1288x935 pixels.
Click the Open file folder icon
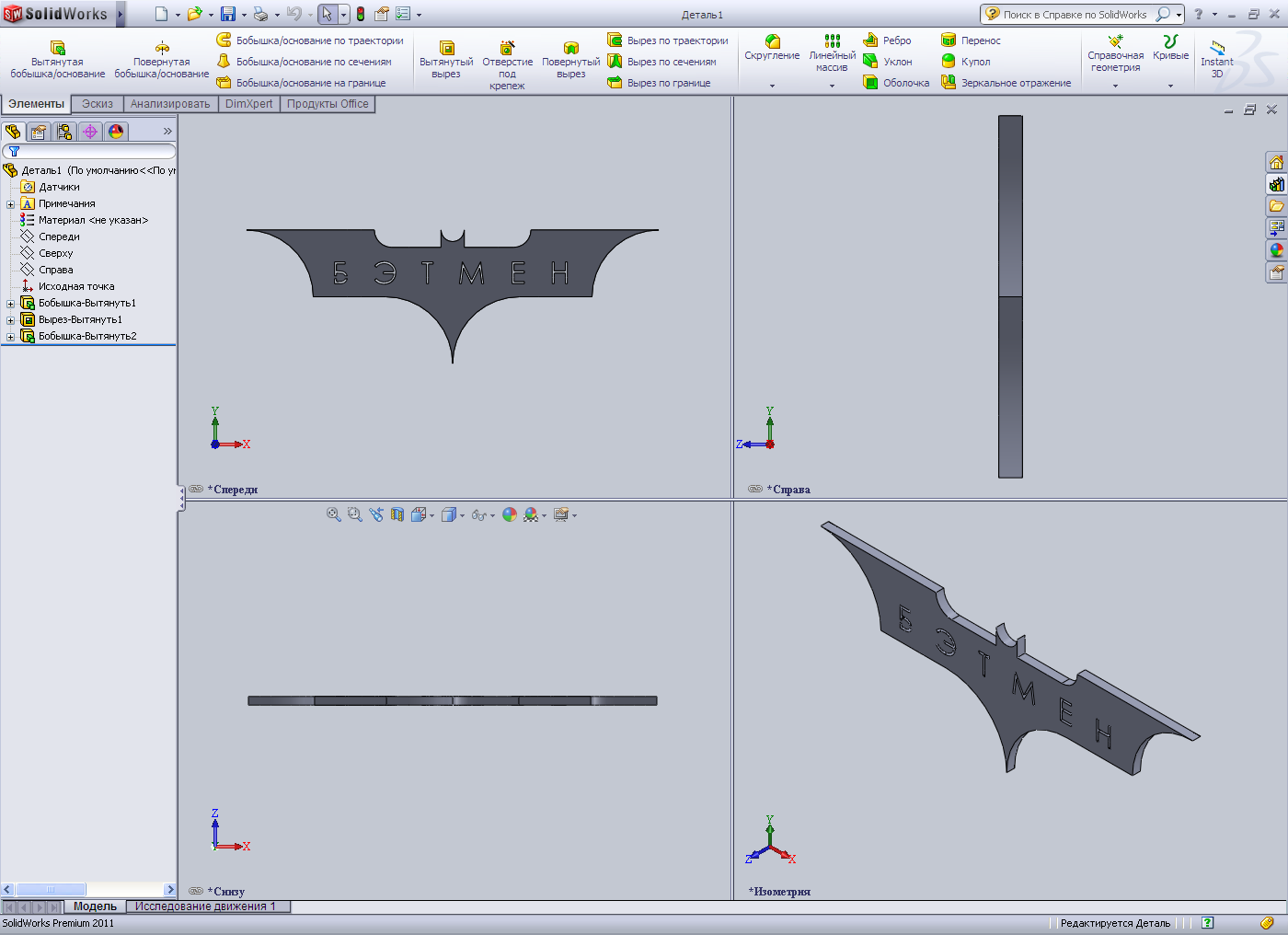click(194, 14)
